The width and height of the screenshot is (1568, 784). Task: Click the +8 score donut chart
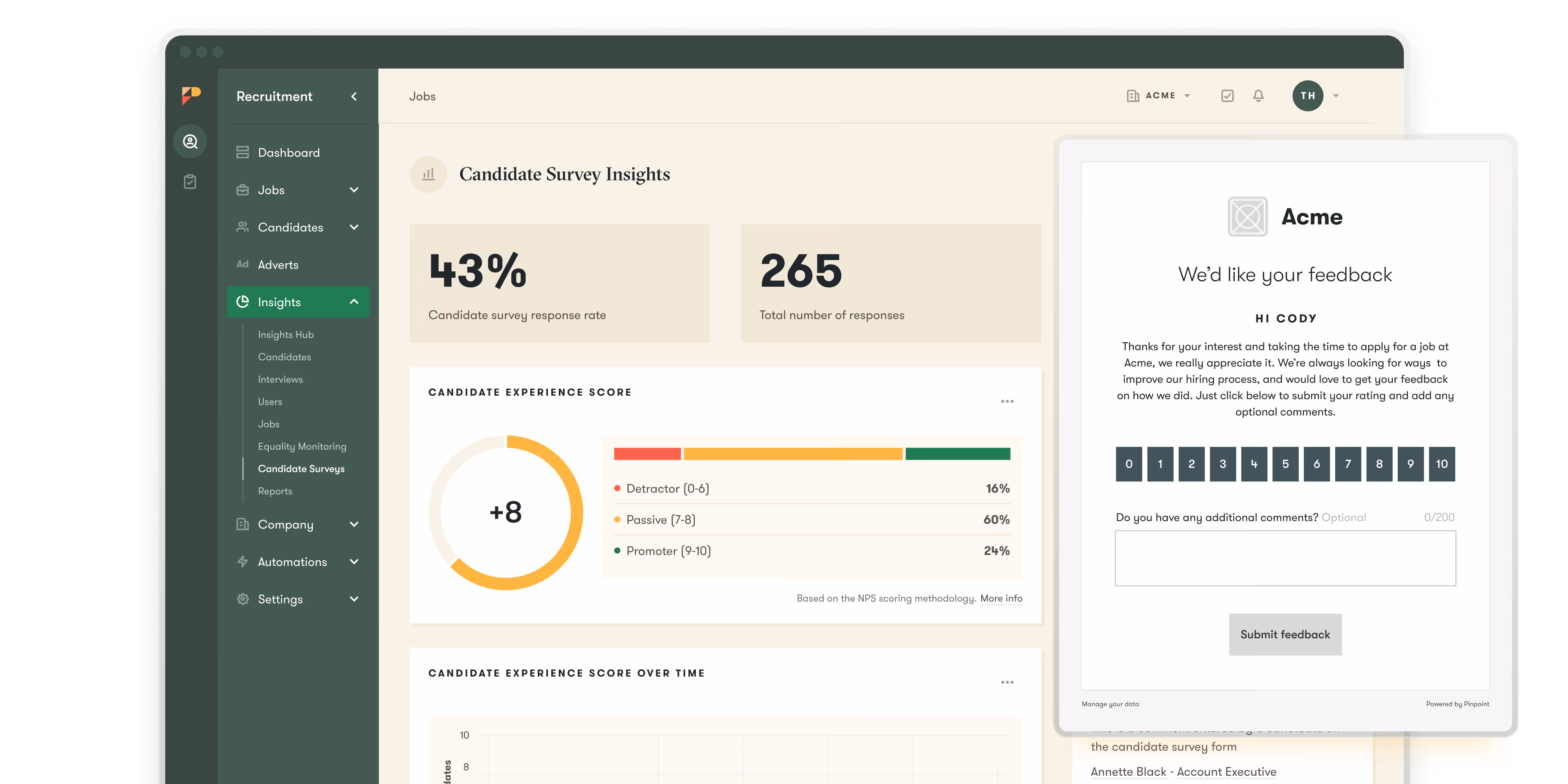pos(506,512)
